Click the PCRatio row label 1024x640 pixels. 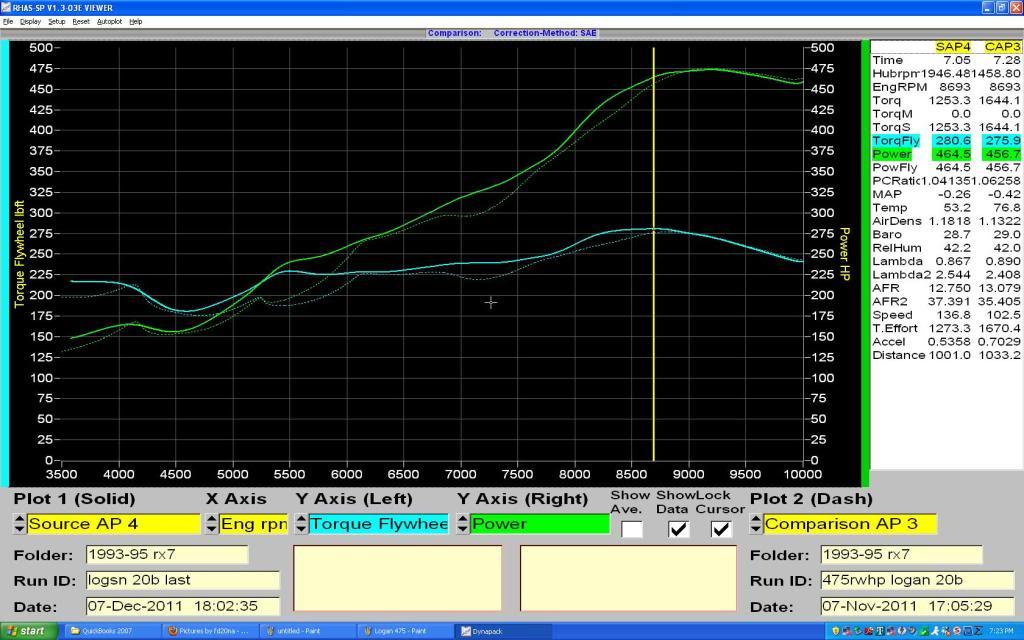[895, 181]
